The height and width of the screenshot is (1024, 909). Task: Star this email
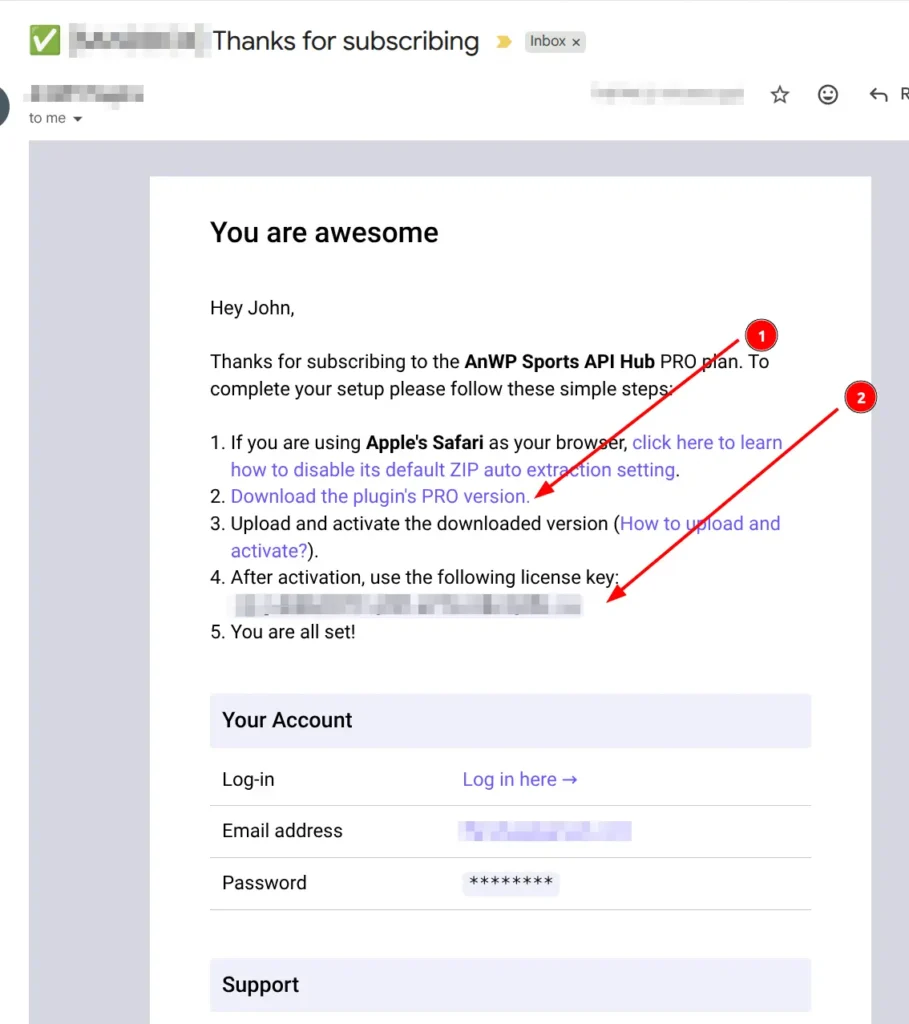point(780,95)
